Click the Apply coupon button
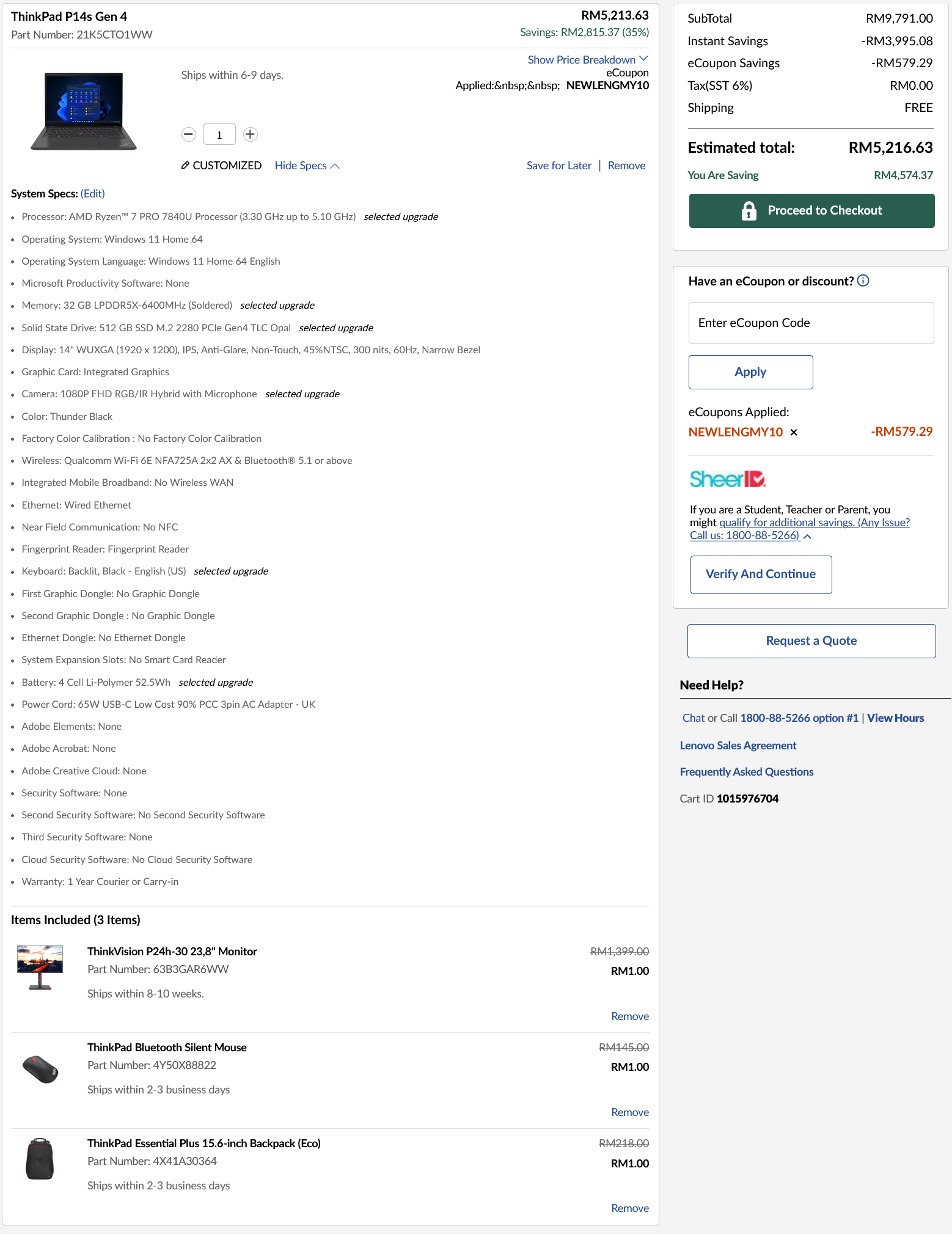Image resolution: width=952 pixels, height=1234 pixels. [x=750, y=372]
